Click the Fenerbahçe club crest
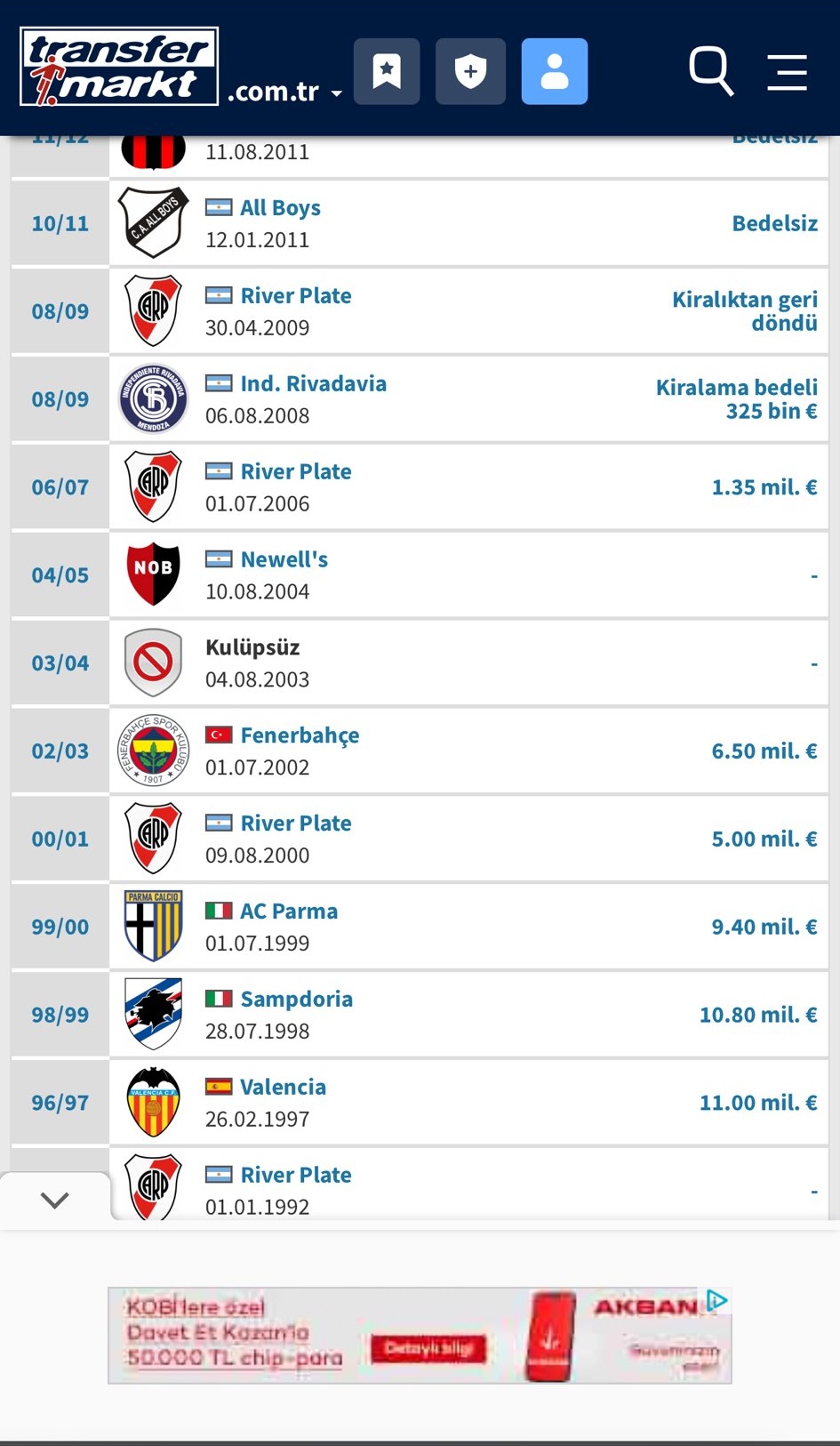The height and width of the screenshot is (1446, 840). (154, 750)
